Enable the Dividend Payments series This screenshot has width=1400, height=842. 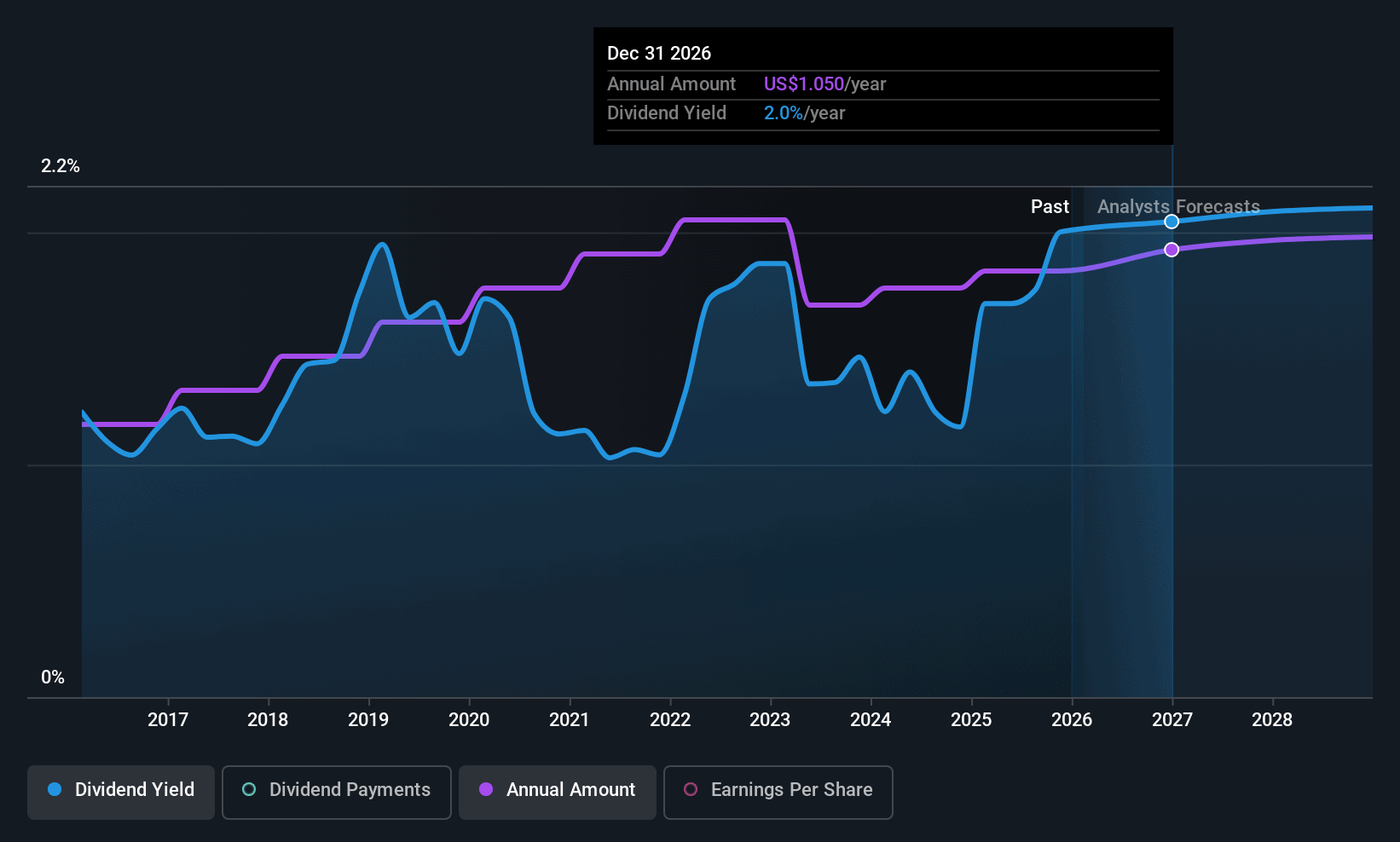click(x=336, y=792)
